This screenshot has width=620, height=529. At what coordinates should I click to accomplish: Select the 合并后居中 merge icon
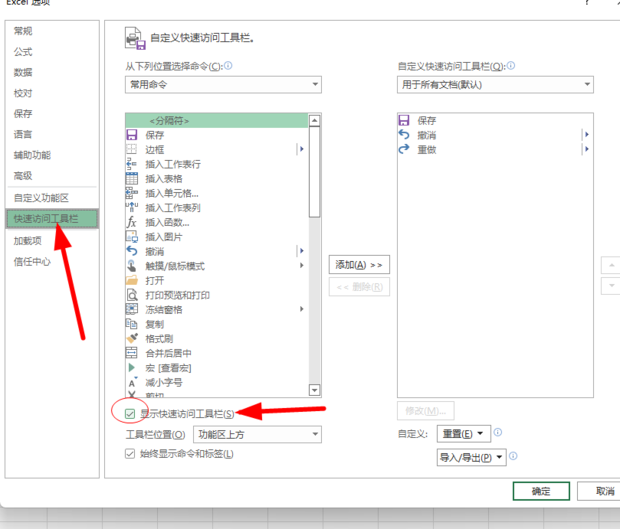tap(131, 353)
